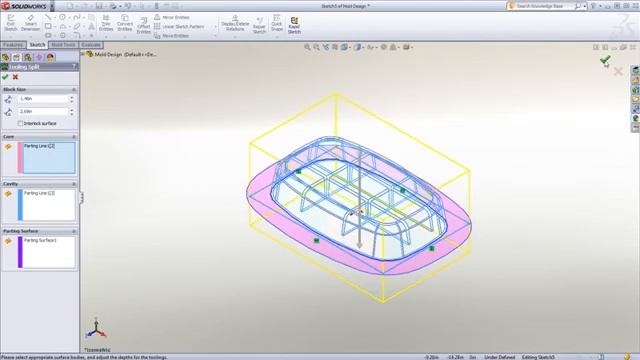Select the Spline sketch tool
Screen dimensions: 640x360
77,17
